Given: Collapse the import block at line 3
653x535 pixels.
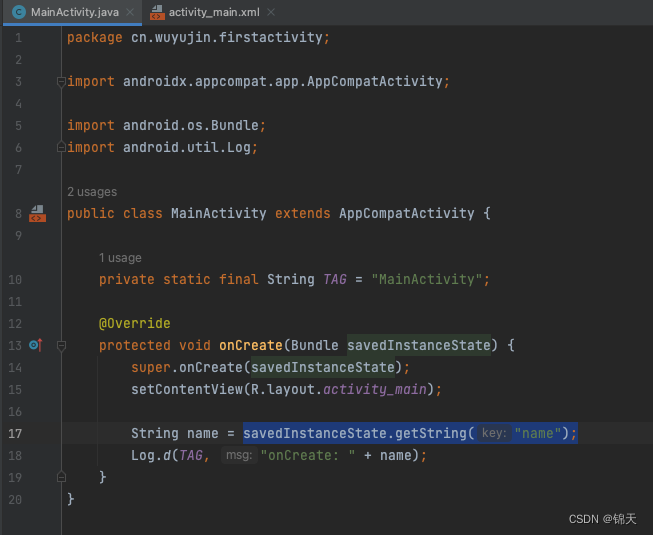Looking at the screenshot, I should (x=61, y=81).
